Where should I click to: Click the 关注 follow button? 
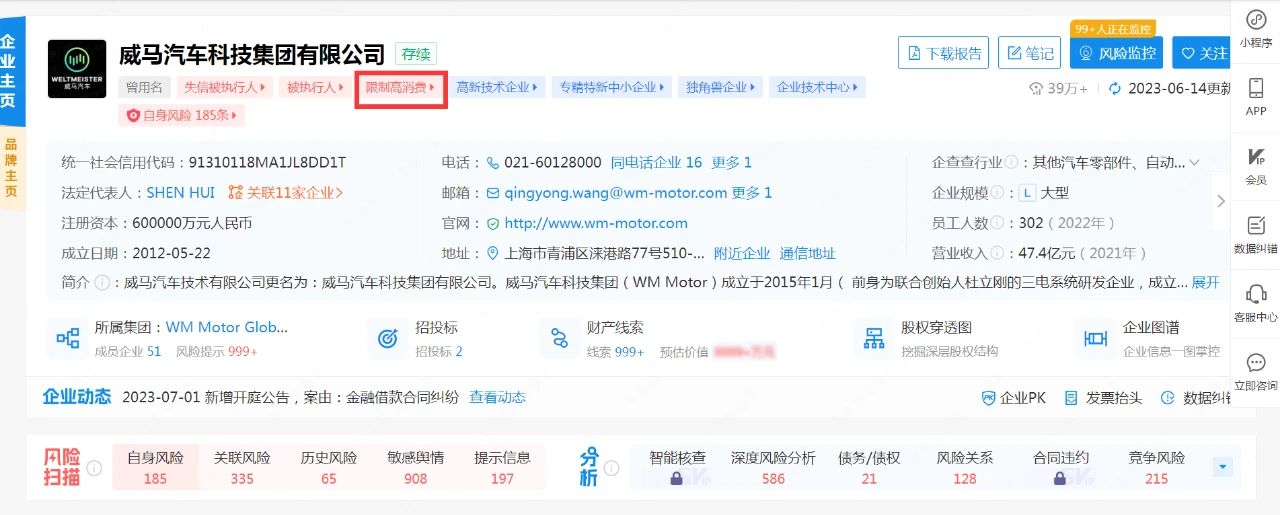coord(1203,53)
